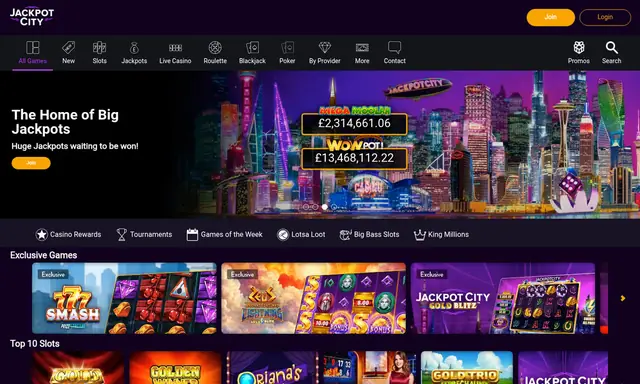Open the live dealer woman thumbnail

[369, 368]
